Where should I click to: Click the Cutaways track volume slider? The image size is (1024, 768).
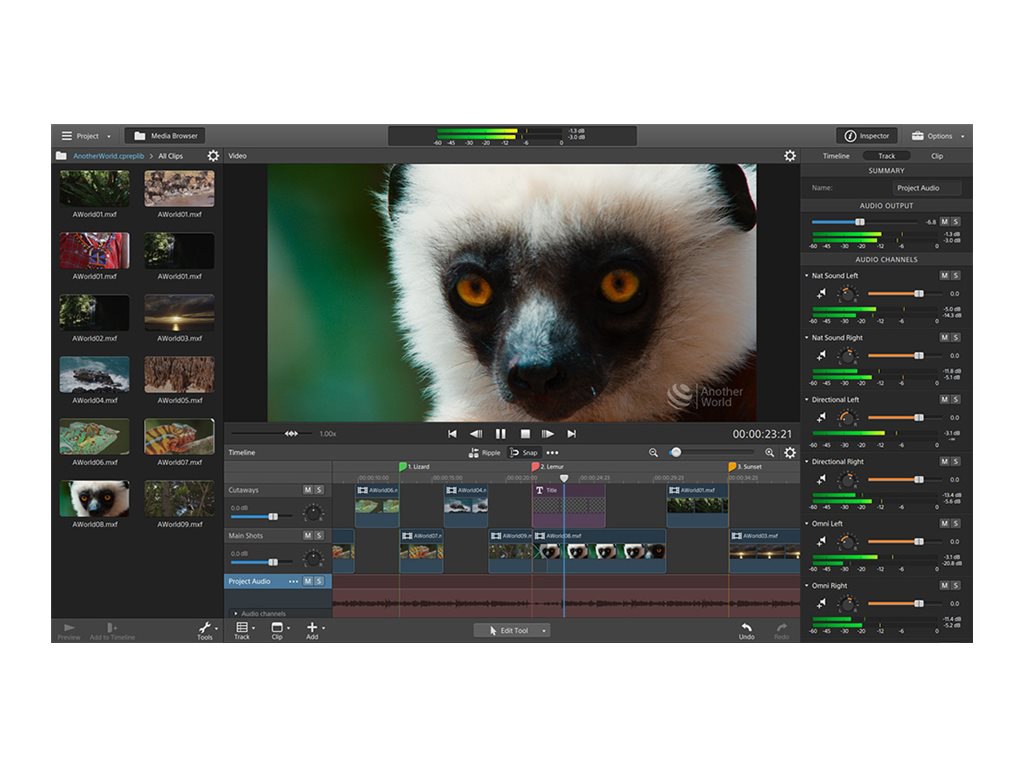273,516
